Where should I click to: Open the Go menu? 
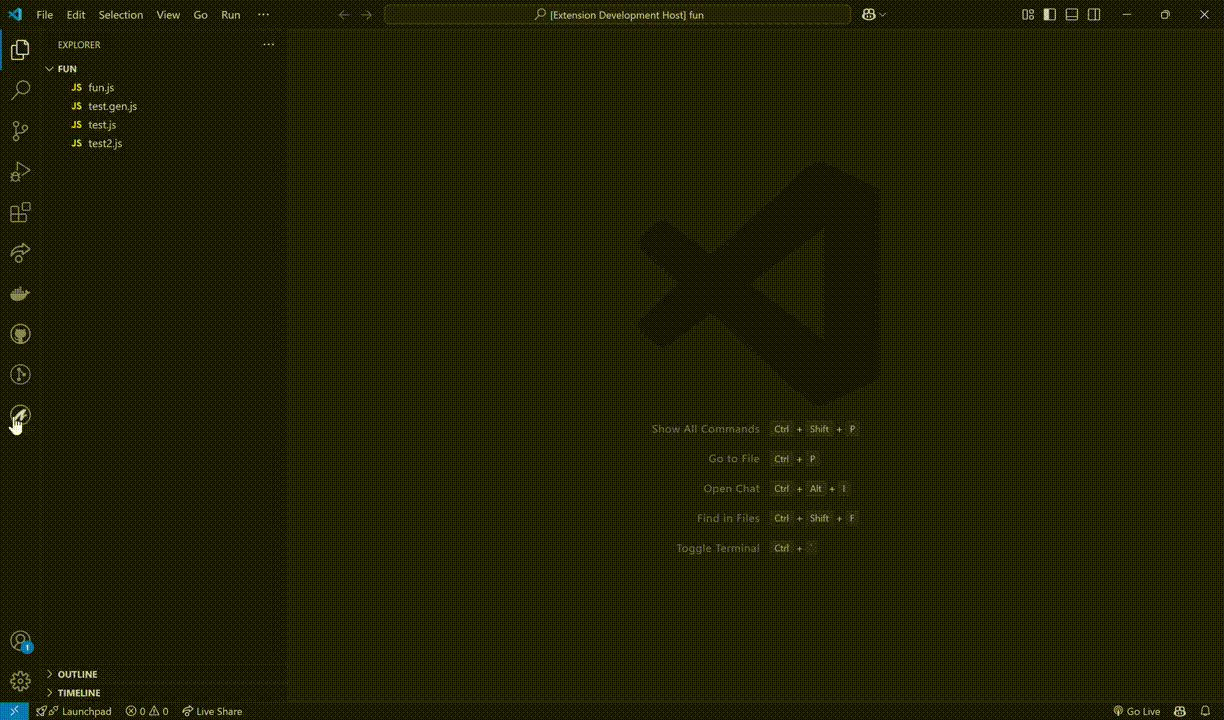coord(201,15)
